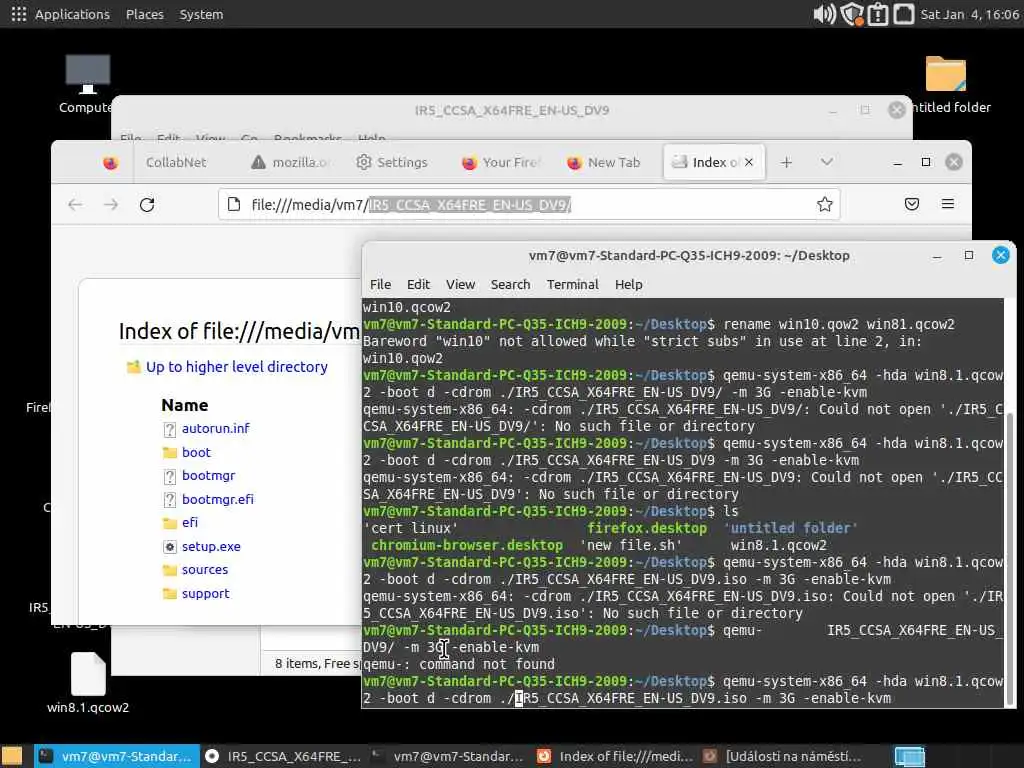Viewport: 1024px width, 768px height.
Task: Open the setup.exe file link
Action: (211, 546)
